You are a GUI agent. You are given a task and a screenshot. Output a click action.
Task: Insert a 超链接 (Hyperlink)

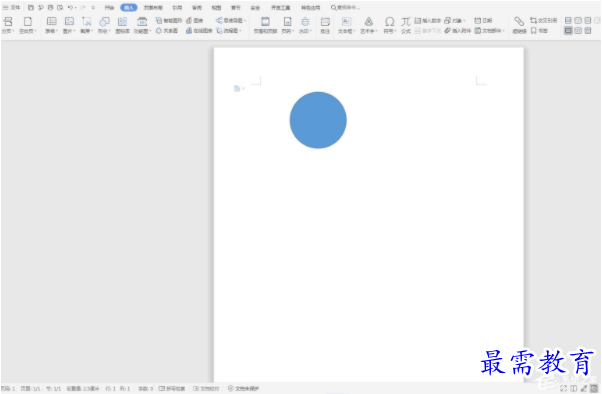[519, 25]
